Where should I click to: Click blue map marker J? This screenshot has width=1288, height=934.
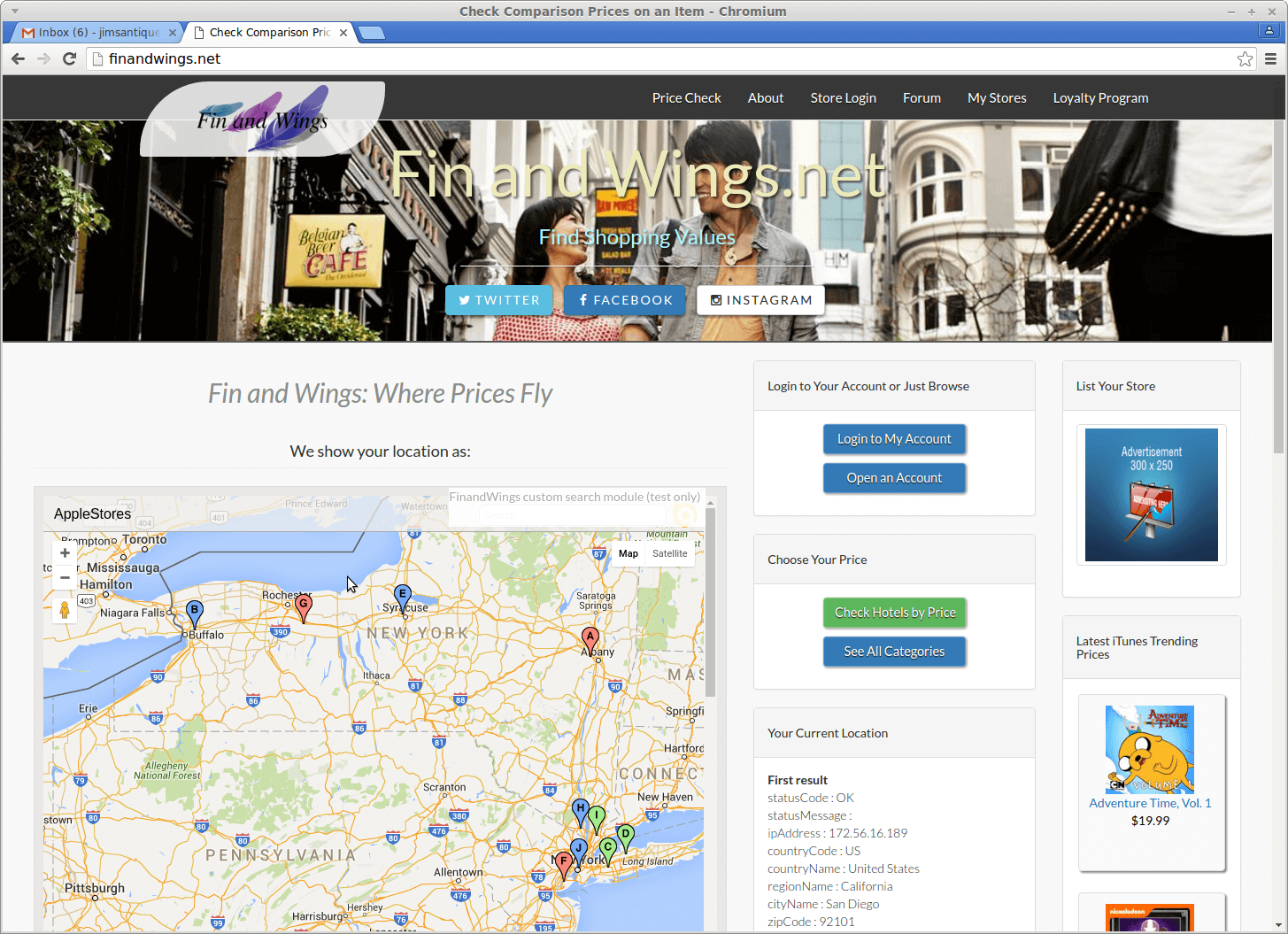[579, 853]
